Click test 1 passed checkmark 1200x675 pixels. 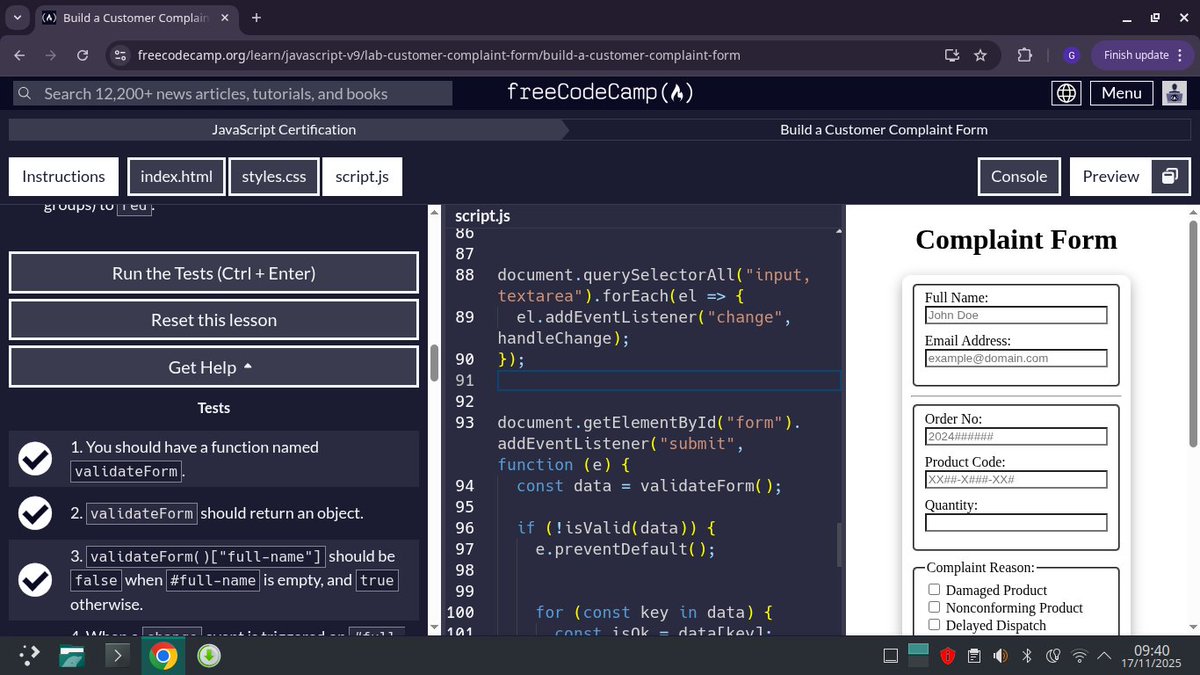point(36,460)
